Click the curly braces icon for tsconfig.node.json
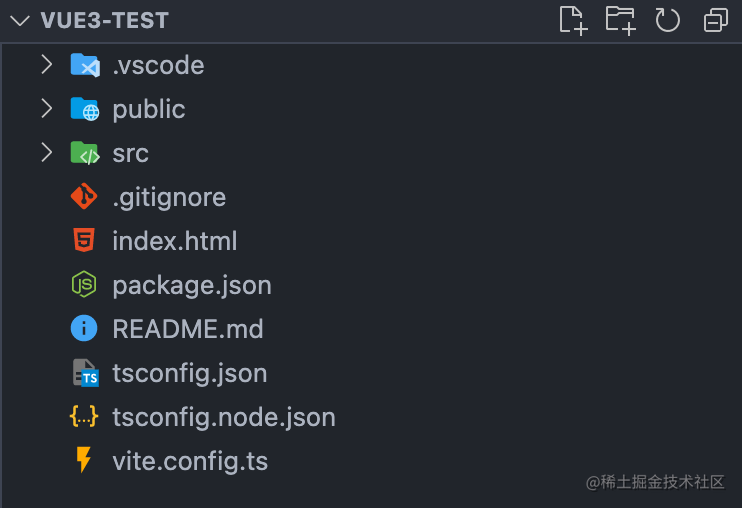This screenshot has width=742, height=508. coord(84,416)
